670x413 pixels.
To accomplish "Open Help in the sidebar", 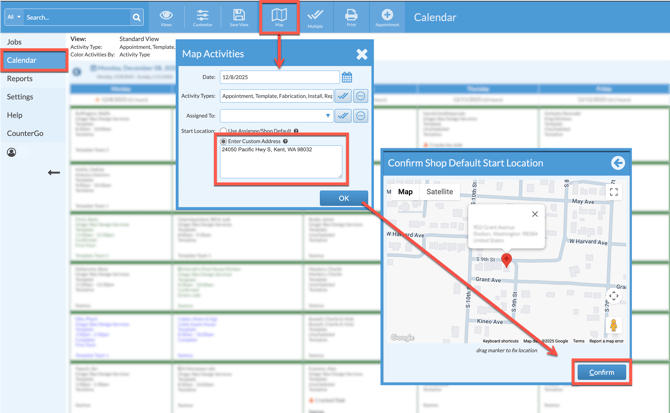I will click(15, 115).
